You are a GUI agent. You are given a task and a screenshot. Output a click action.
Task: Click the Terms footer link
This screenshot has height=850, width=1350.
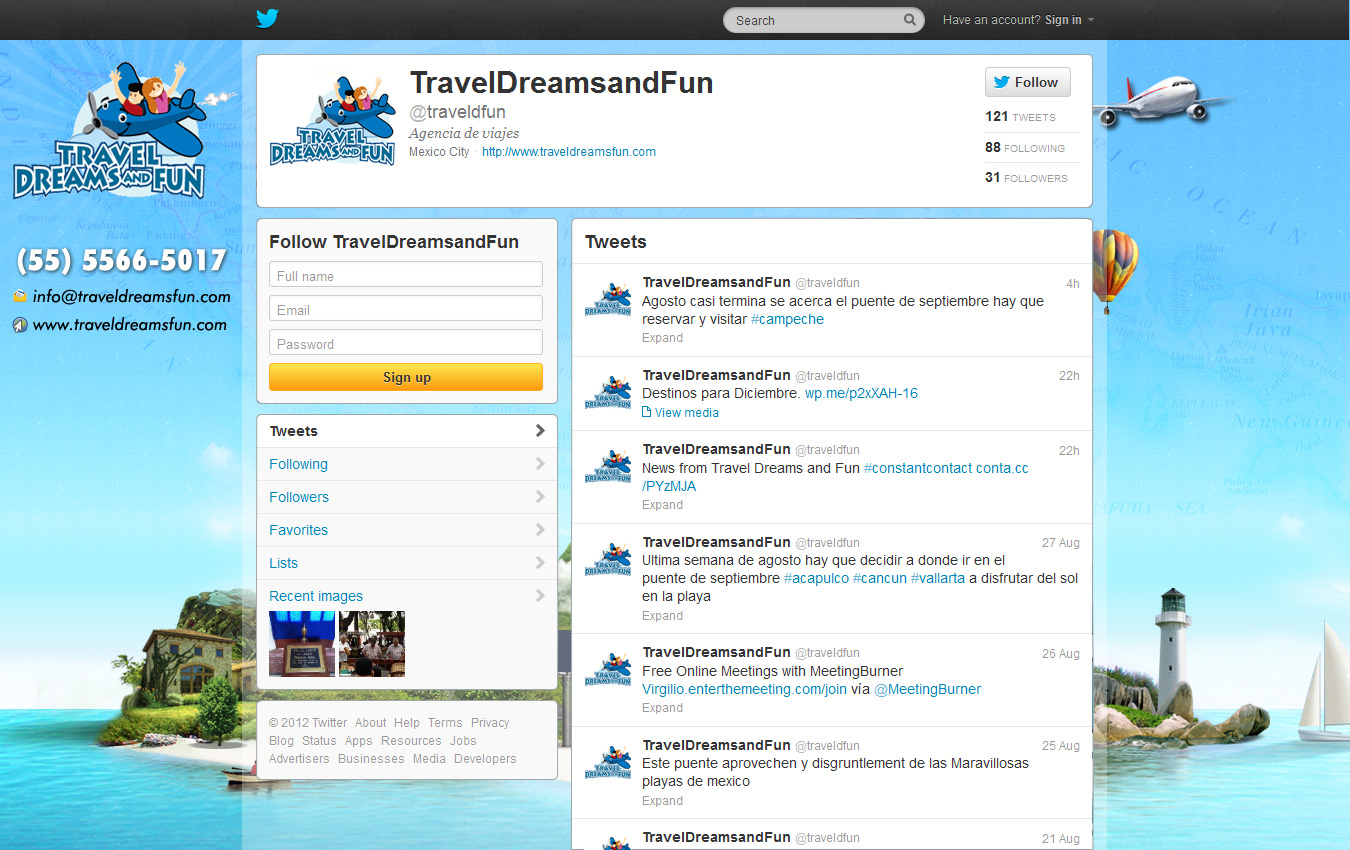[445, 723]
